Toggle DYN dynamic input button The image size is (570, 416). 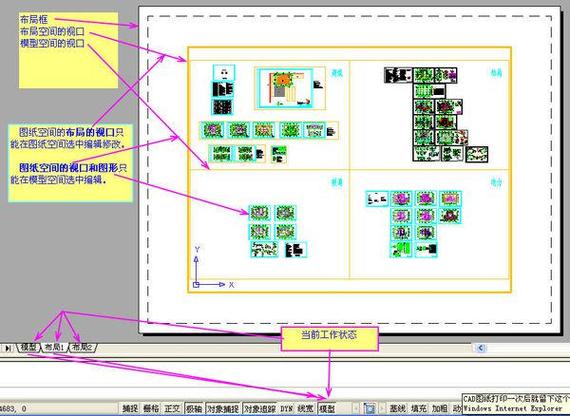[x=287, y=409]
